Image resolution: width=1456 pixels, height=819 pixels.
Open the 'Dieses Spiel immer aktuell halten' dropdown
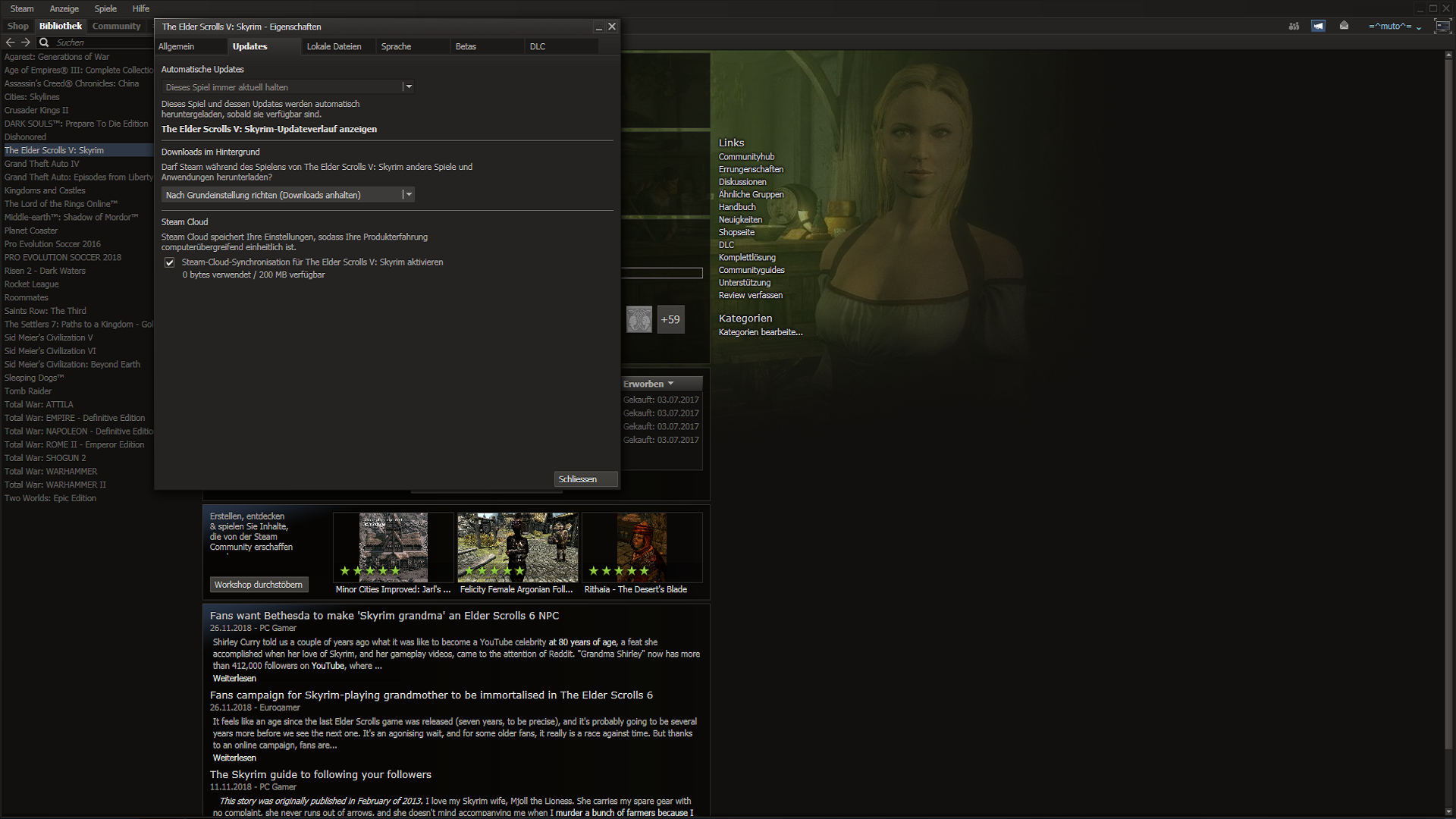pos(409,86)
